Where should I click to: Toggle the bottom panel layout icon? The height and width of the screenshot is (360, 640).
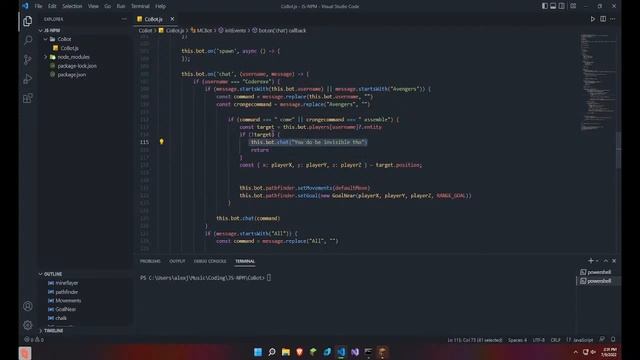pyautogui.click(x=553, y=6)
